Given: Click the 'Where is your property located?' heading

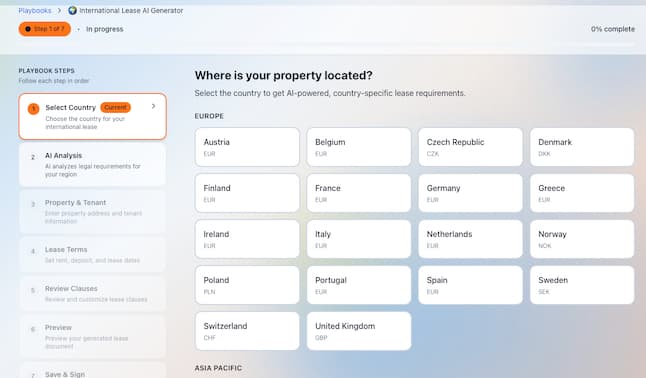Looking at the screenshot, I should pos(283,75).
